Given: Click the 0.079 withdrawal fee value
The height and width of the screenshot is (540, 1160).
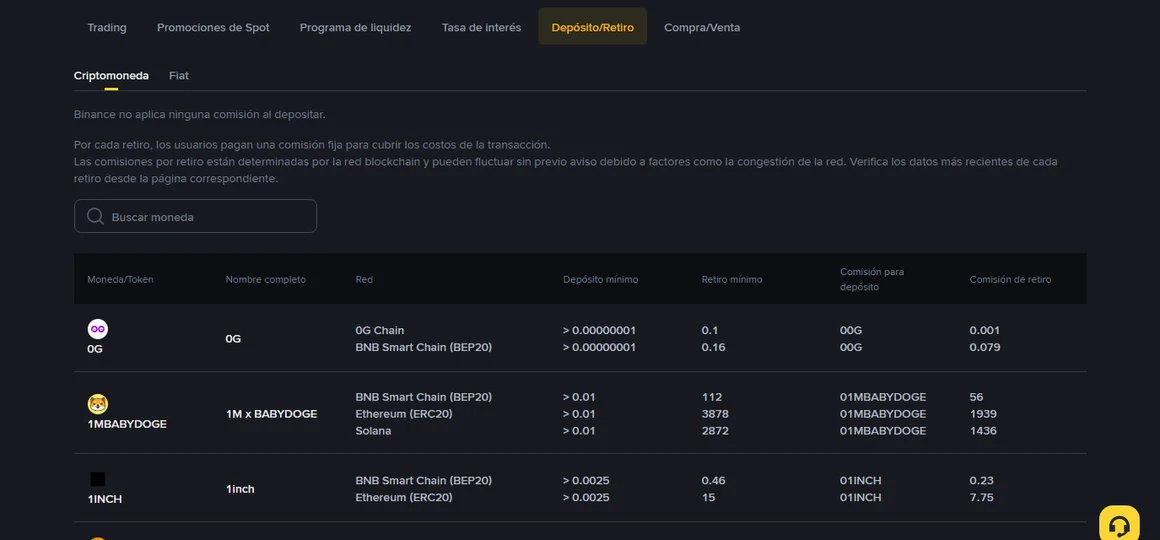Looking at the screenshot, I should coord(985,347).
